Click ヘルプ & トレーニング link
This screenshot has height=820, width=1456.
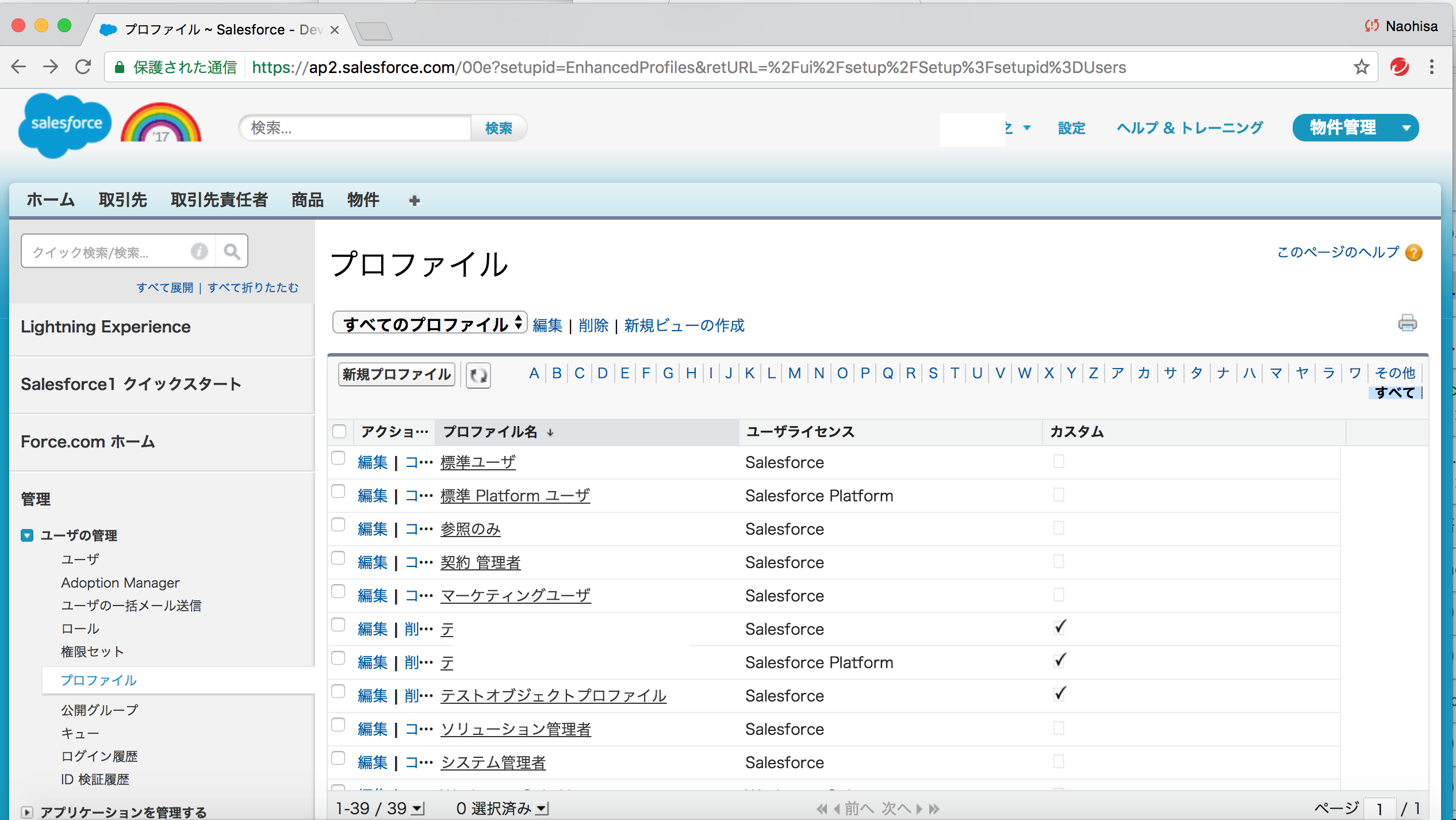click(x=1190, y=128)
